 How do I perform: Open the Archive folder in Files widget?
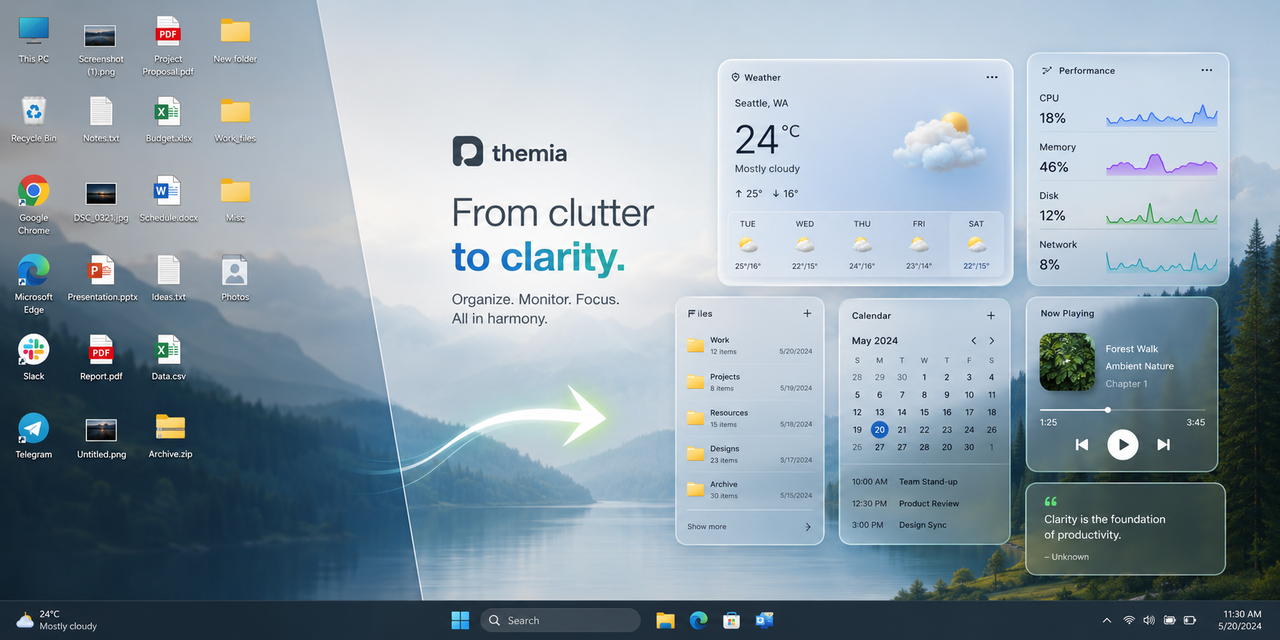[750, 490]
